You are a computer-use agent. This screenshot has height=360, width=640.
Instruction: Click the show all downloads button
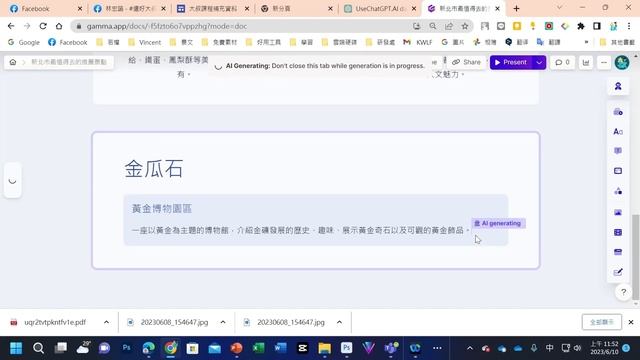(x=602, y=322)
